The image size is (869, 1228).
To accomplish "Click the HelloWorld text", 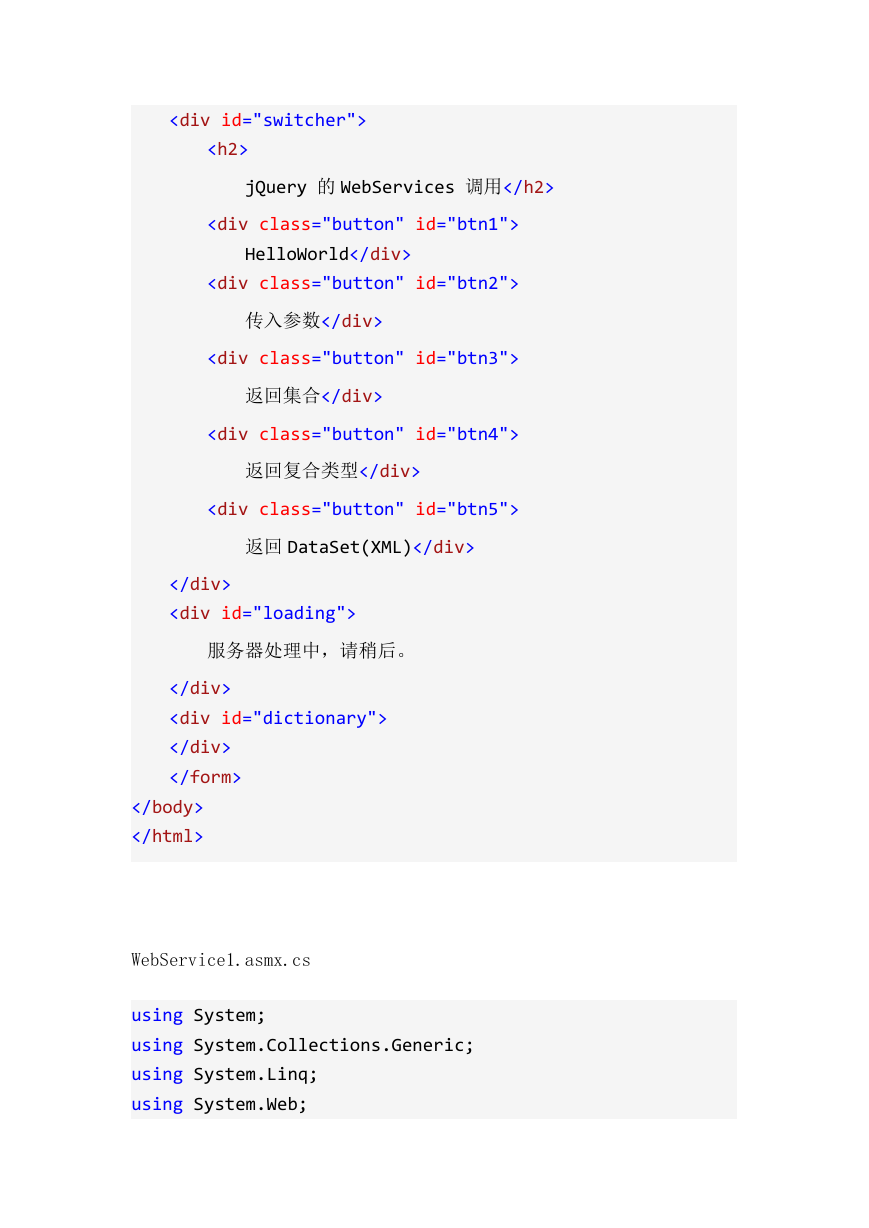I will click(x=297, y=254).
